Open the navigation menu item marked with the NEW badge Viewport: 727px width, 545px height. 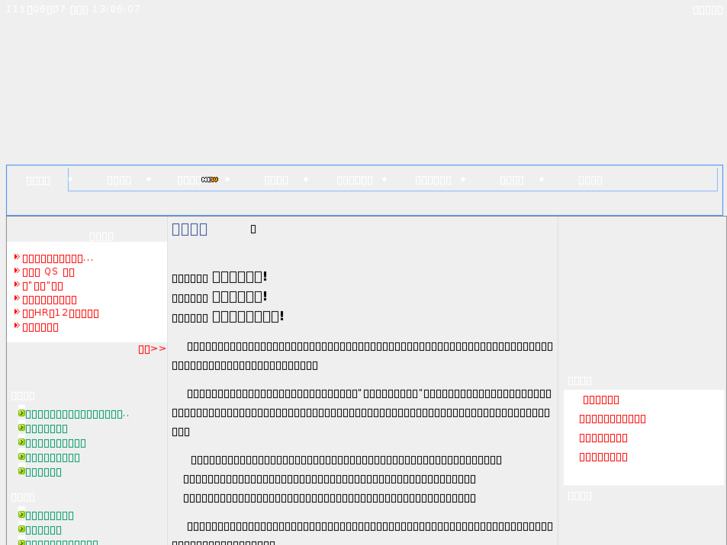(189, 180)
